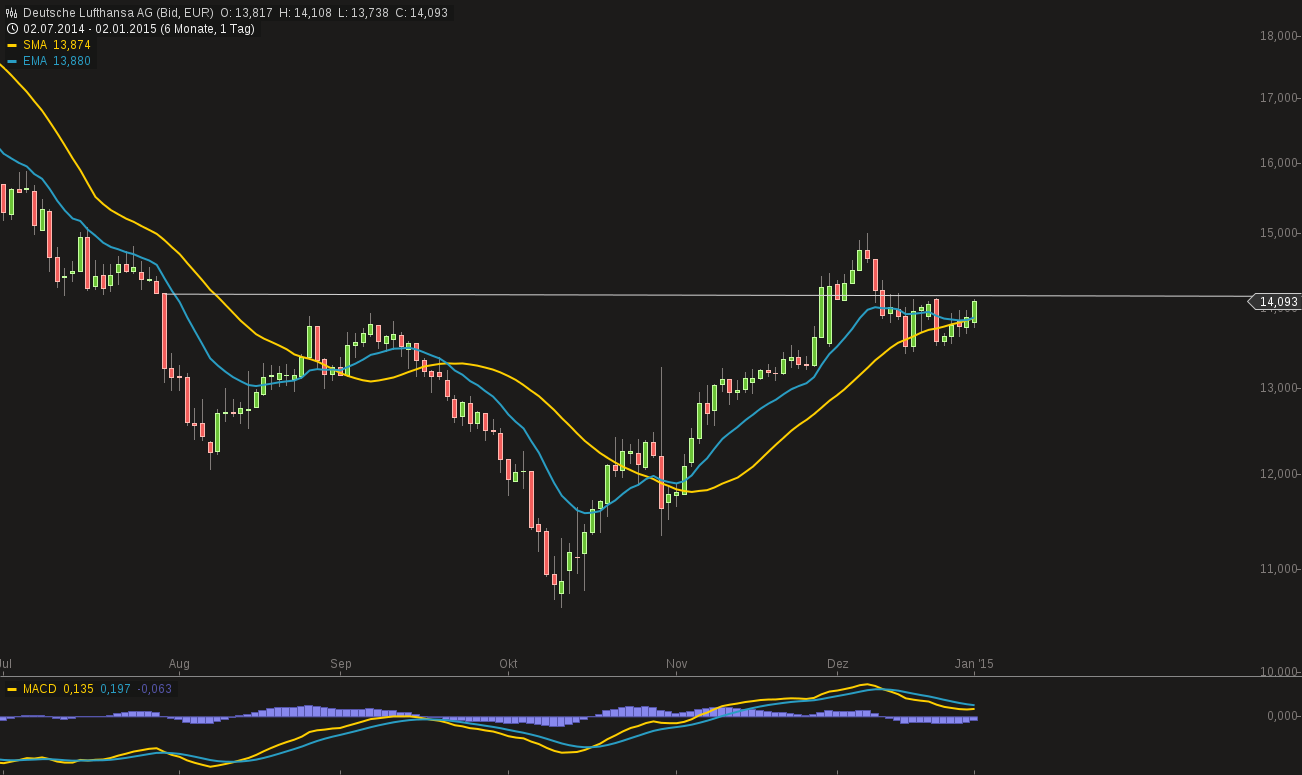Image resolution: width=1302 pixels, height=775 pixels.
Task: Click the '(6 Monate, 1 Tag)' period label
Action: pos(208,29)
